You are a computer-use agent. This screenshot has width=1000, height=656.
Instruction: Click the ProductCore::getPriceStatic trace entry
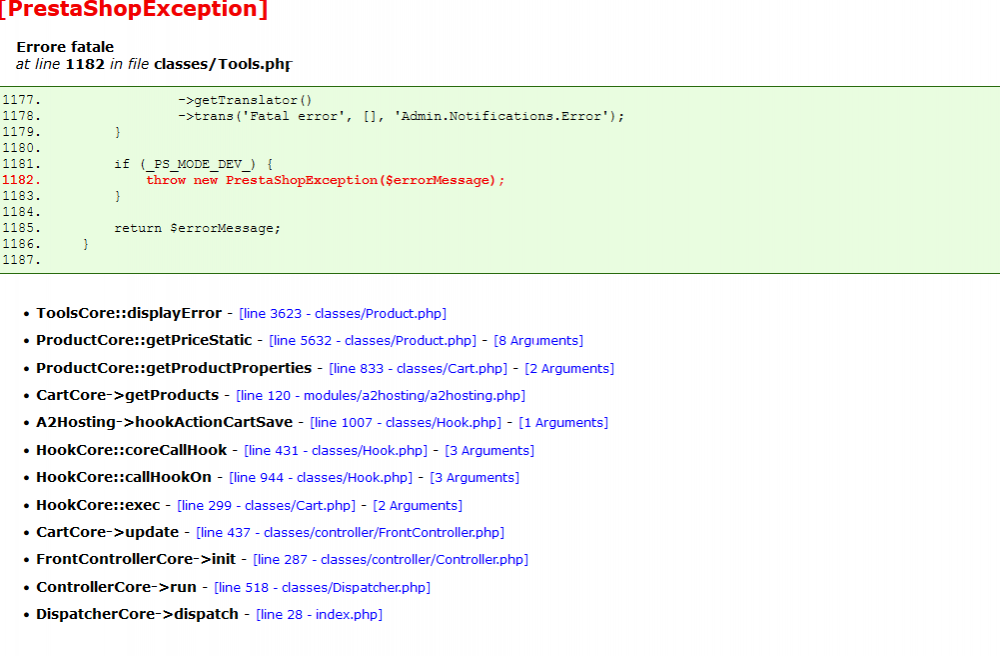pyautogui.click(x=143, y=340)
